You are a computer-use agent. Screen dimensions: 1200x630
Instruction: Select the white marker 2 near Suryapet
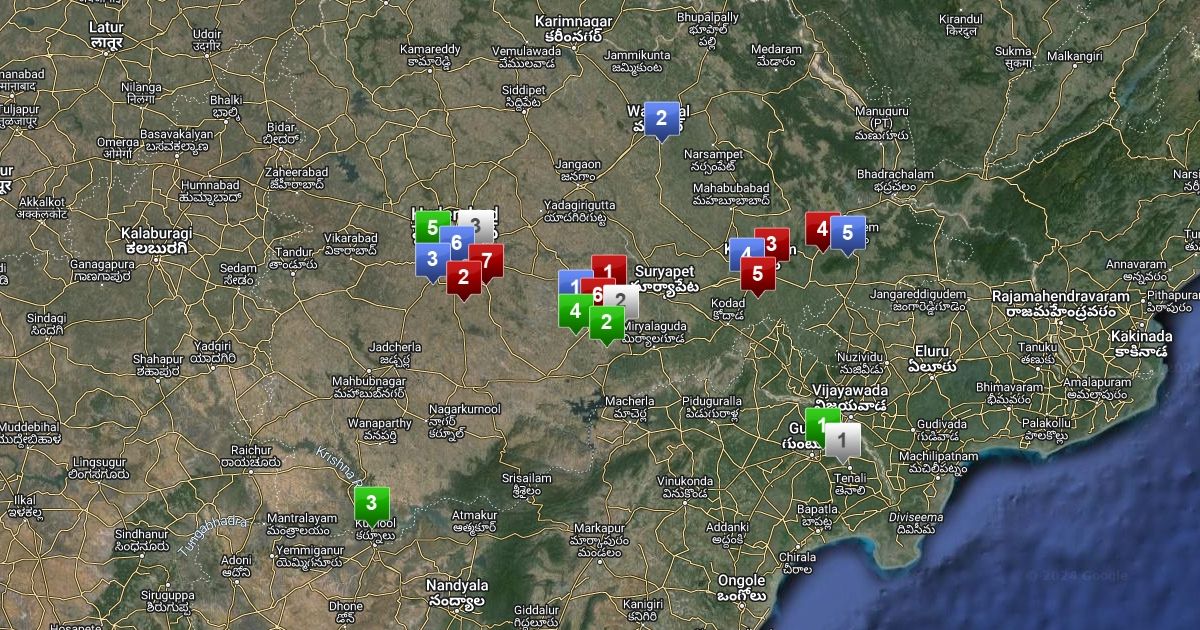[622, 299]
